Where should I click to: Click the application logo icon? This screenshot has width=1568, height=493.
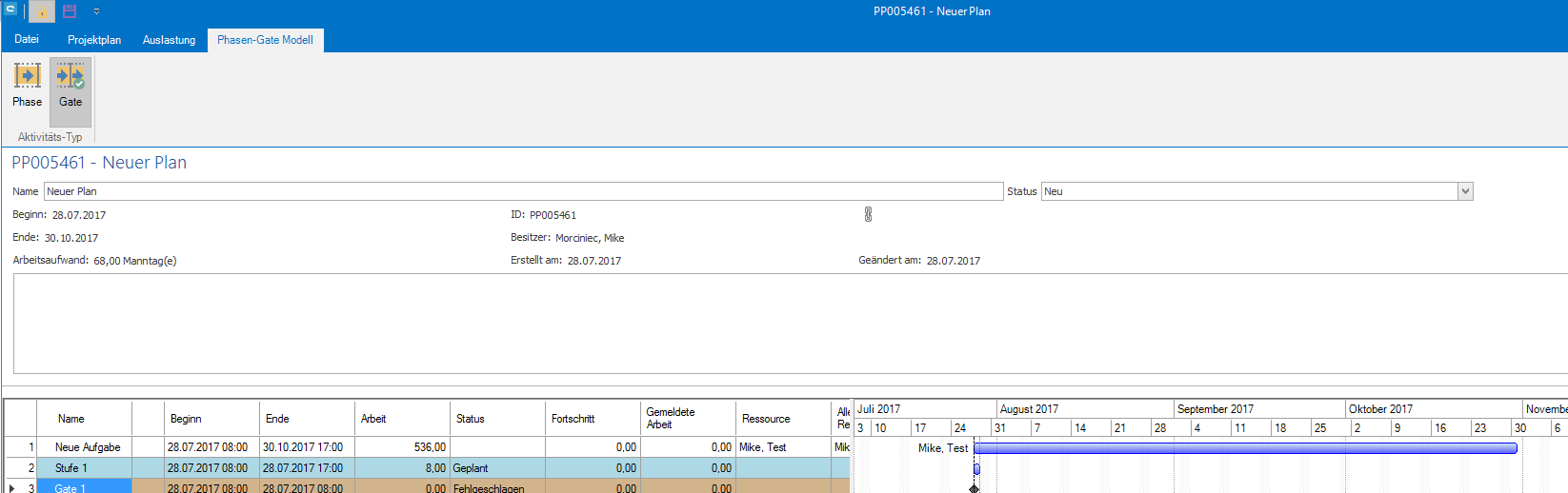click(10, 10)
